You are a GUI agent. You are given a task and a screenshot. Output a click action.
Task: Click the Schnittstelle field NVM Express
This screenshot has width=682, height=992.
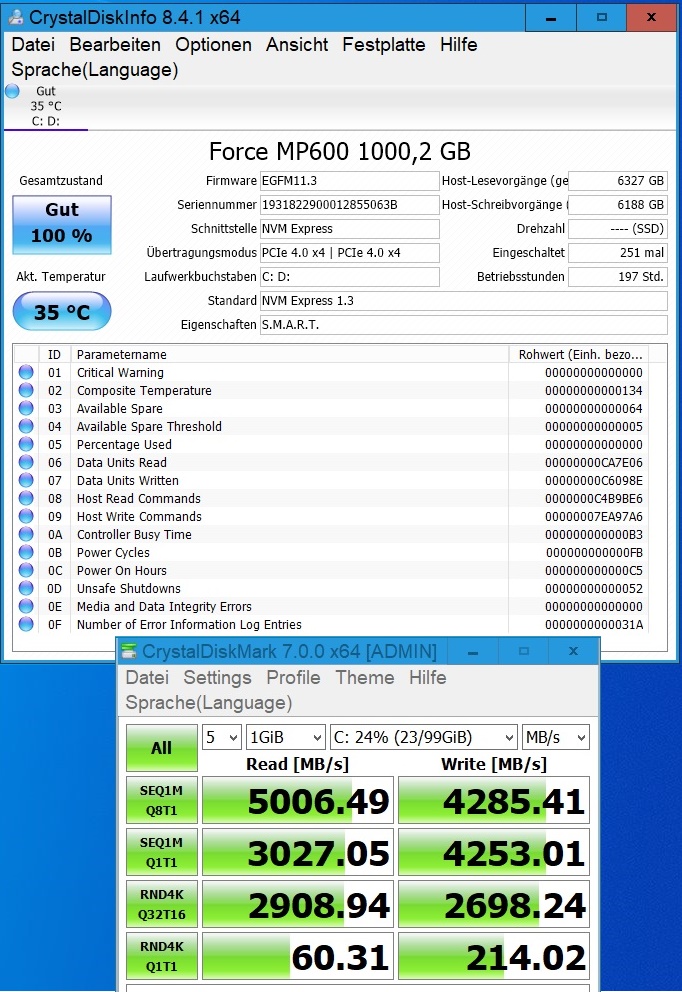pos(350,229)
